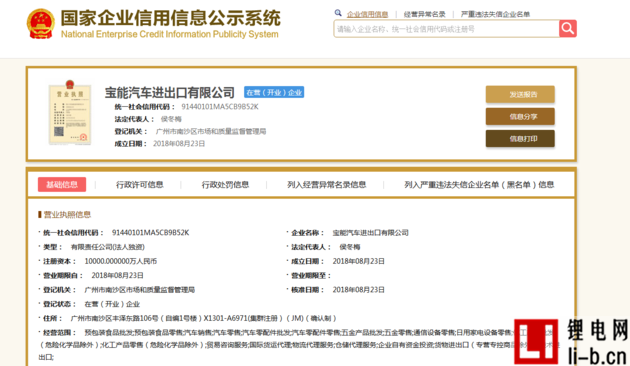Image resolution: width=630 pixels, height=366 pixels.
Task: Click the 登记状态 value 在营（开业）企业
Action: [112, 304]
